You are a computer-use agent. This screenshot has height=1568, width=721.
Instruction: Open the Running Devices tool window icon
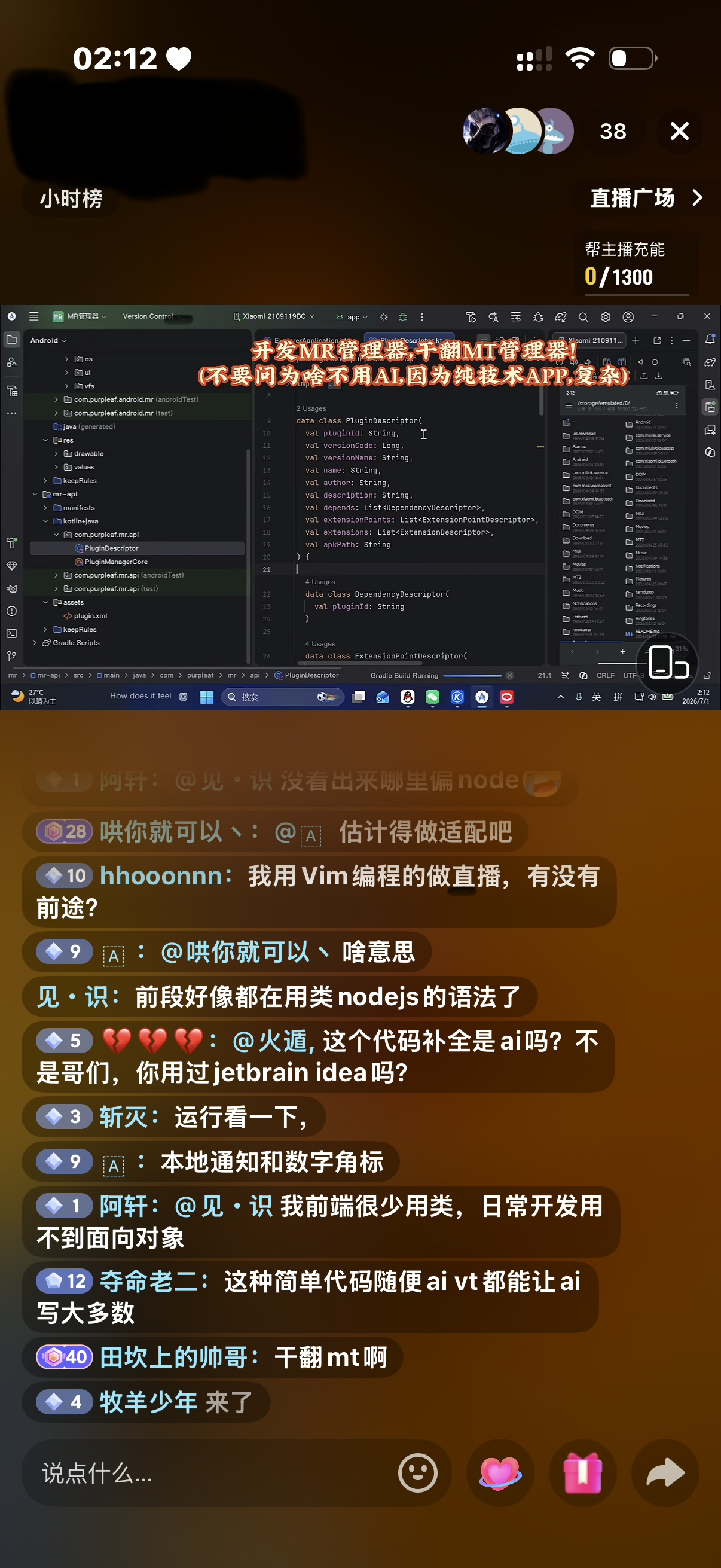click(710, 407)
